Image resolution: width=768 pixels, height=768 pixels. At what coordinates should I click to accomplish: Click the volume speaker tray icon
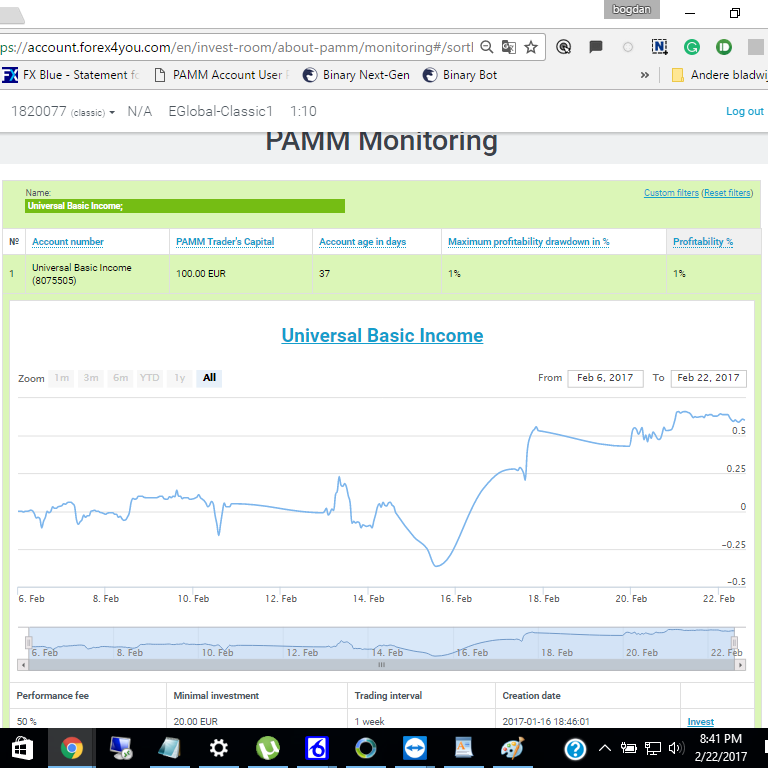click(676, 748)
